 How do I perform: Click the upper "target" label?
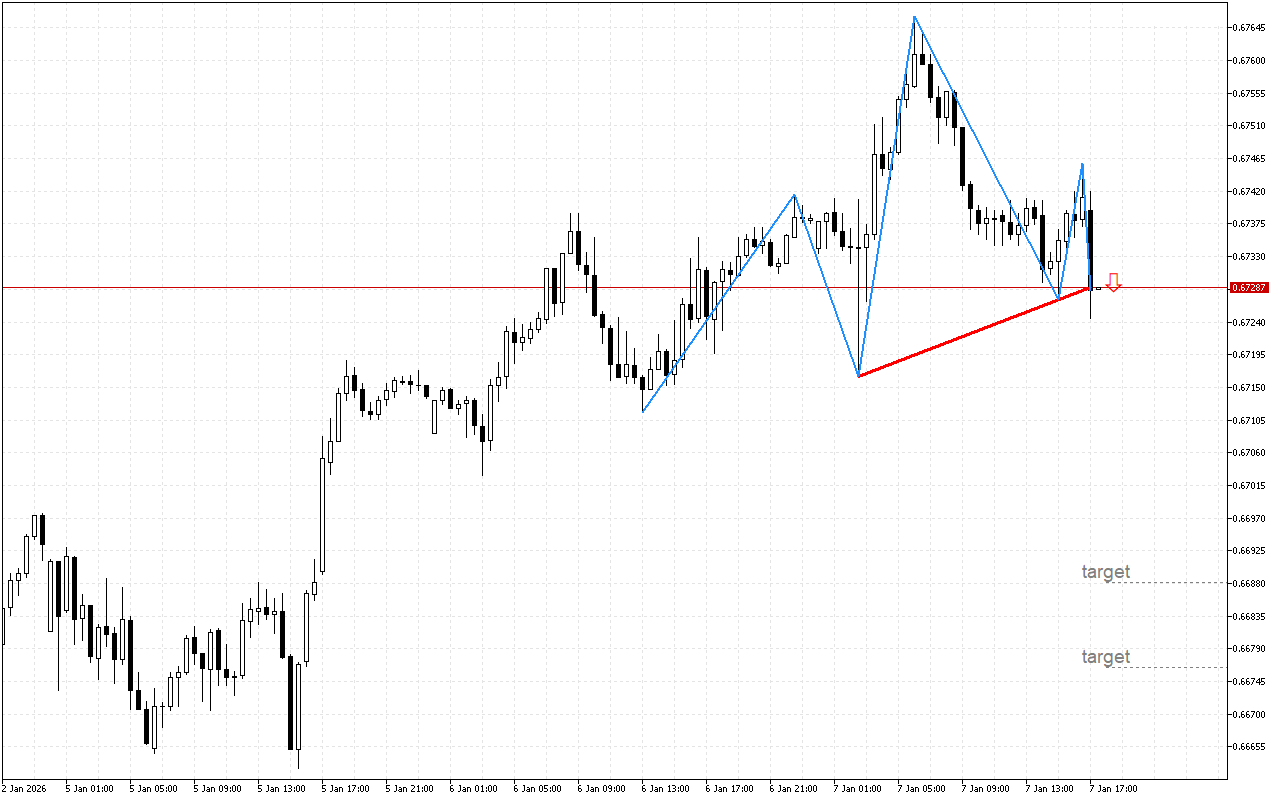click(x=1105, y=572)
